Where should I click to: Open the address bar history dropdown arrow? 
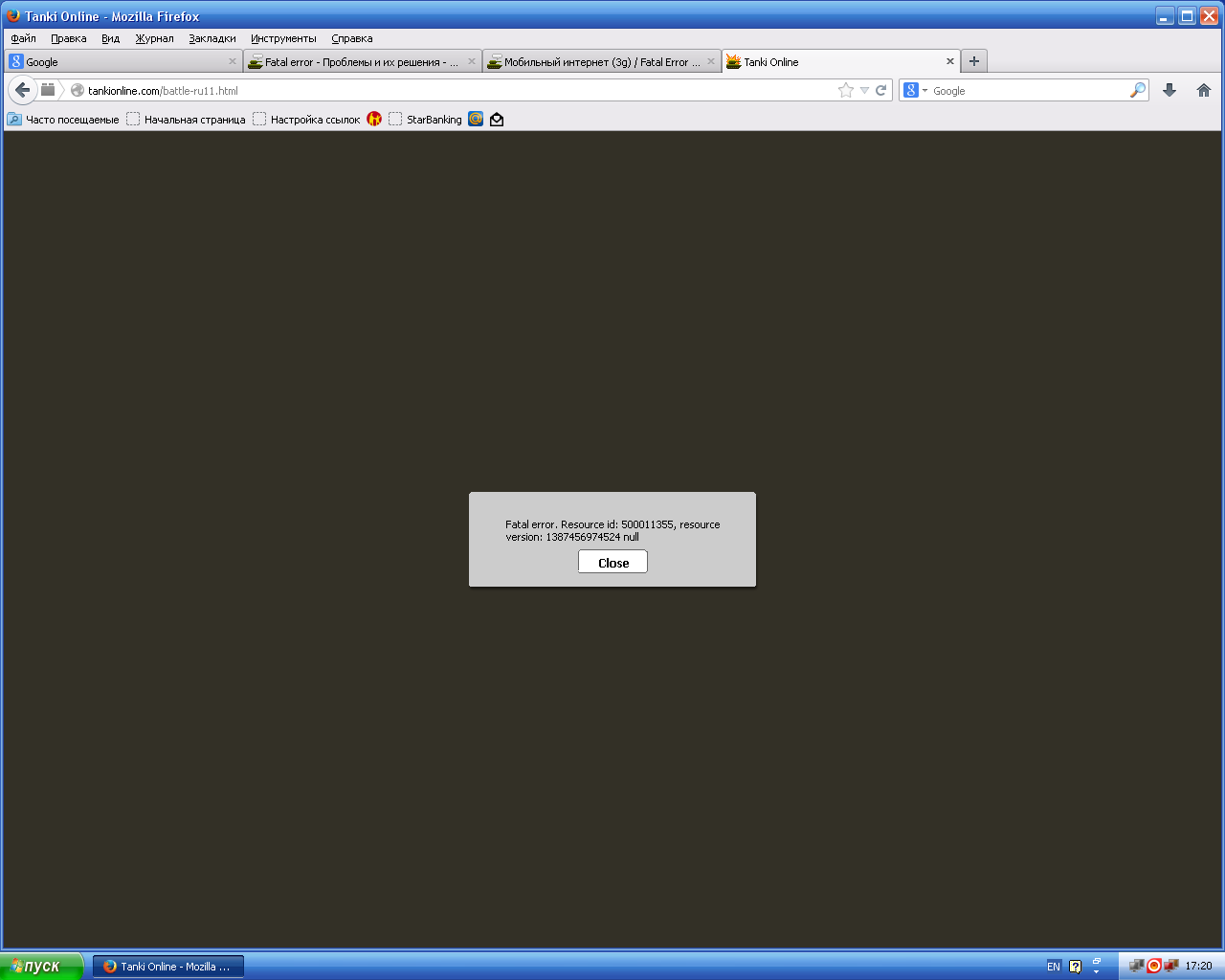864,90
